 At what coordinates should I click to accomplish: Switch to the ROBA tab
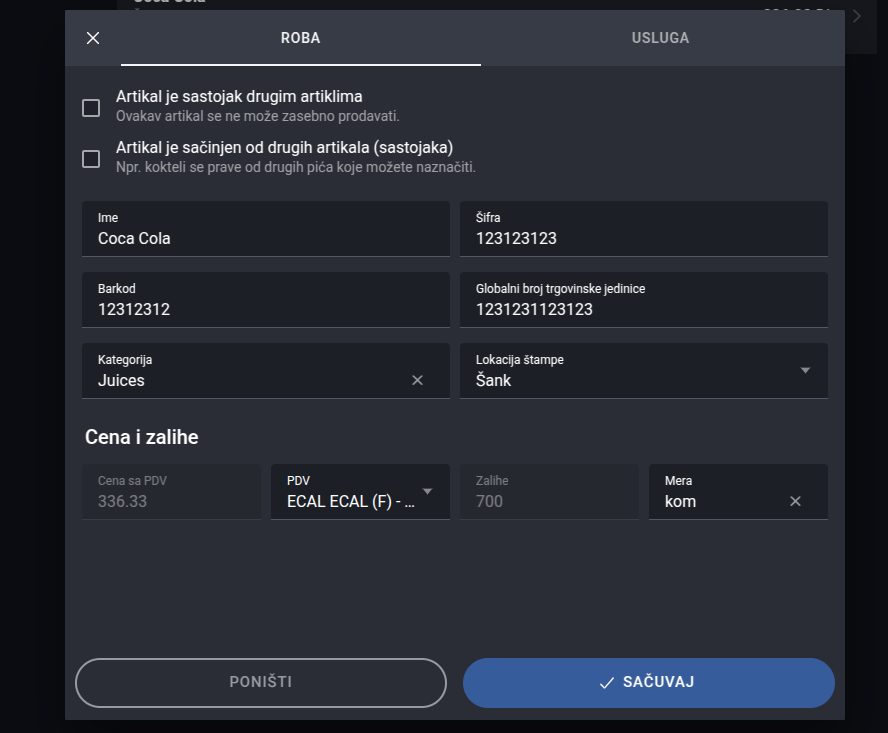[301, 38]
